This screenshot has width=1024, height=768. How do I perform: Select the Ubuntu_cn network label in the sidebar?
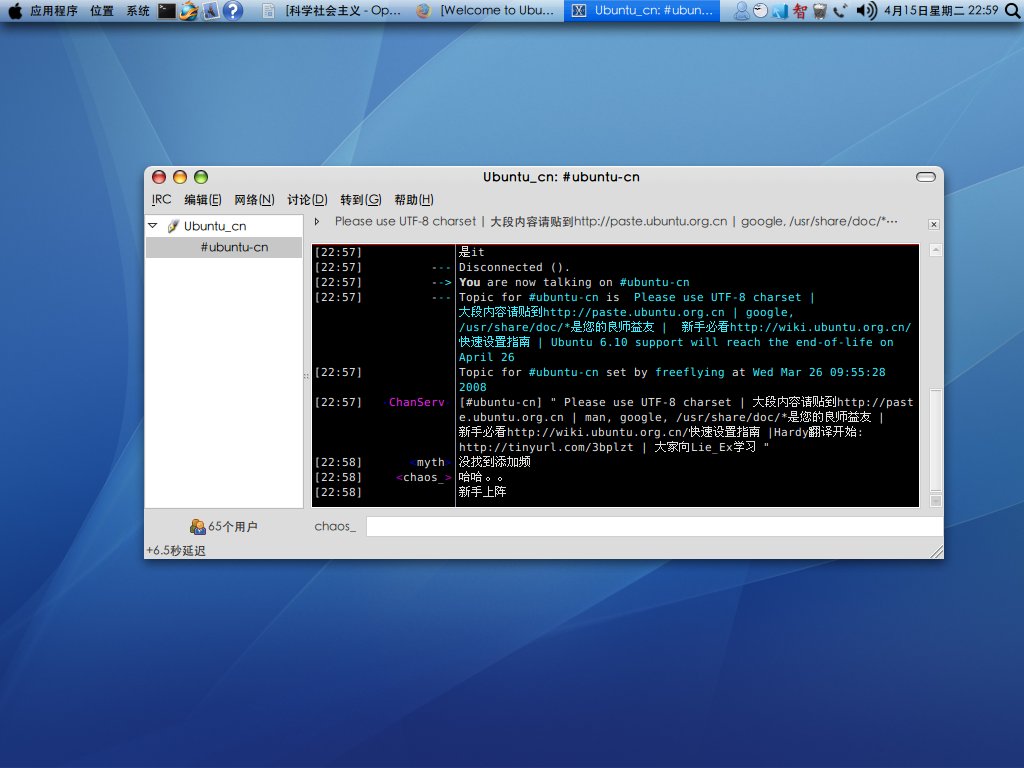(215, 226)
